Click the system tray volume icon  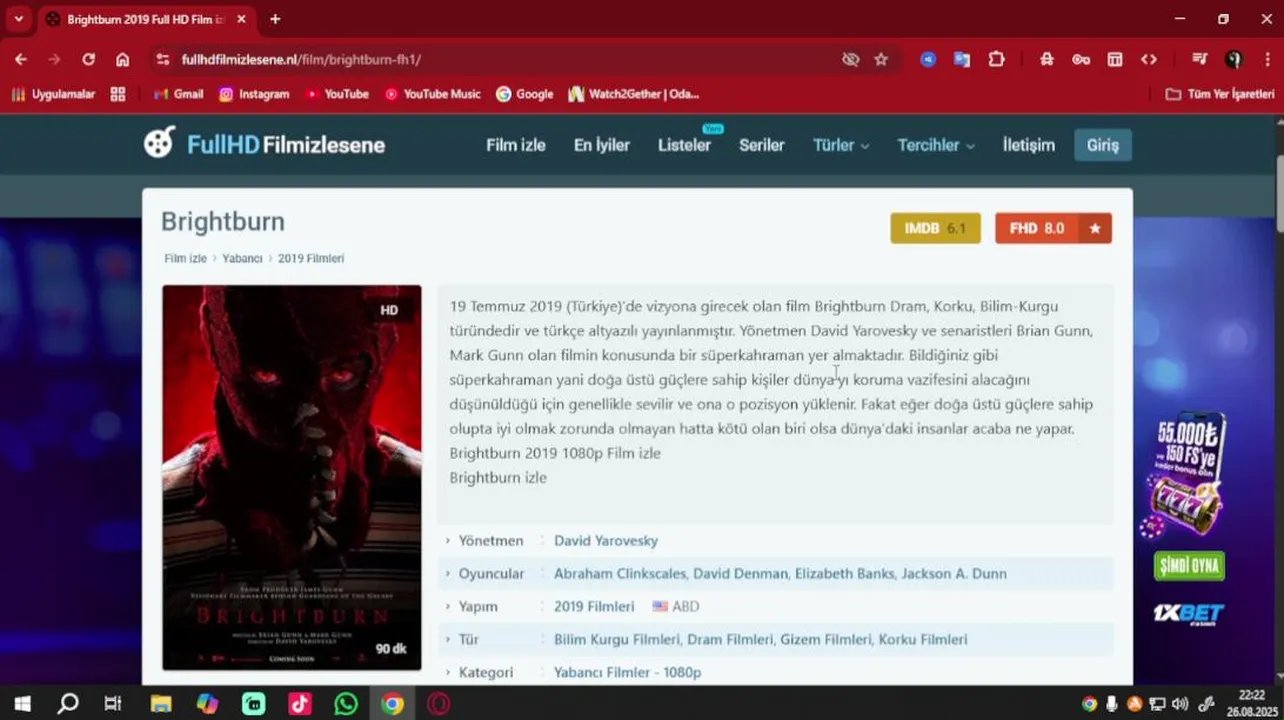click(x=1180, y=704)
